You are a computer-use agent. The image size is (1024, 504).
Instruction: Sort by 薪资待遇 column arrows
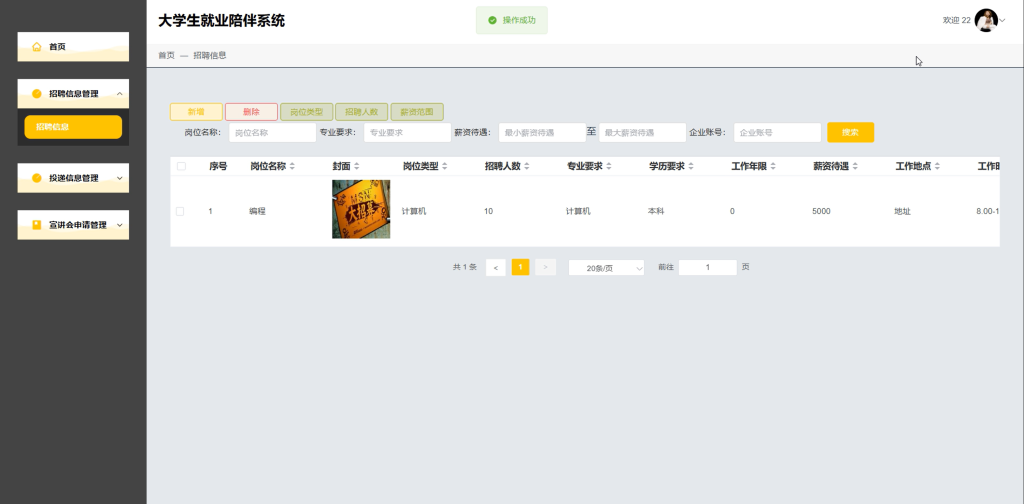tap(855, 166)
